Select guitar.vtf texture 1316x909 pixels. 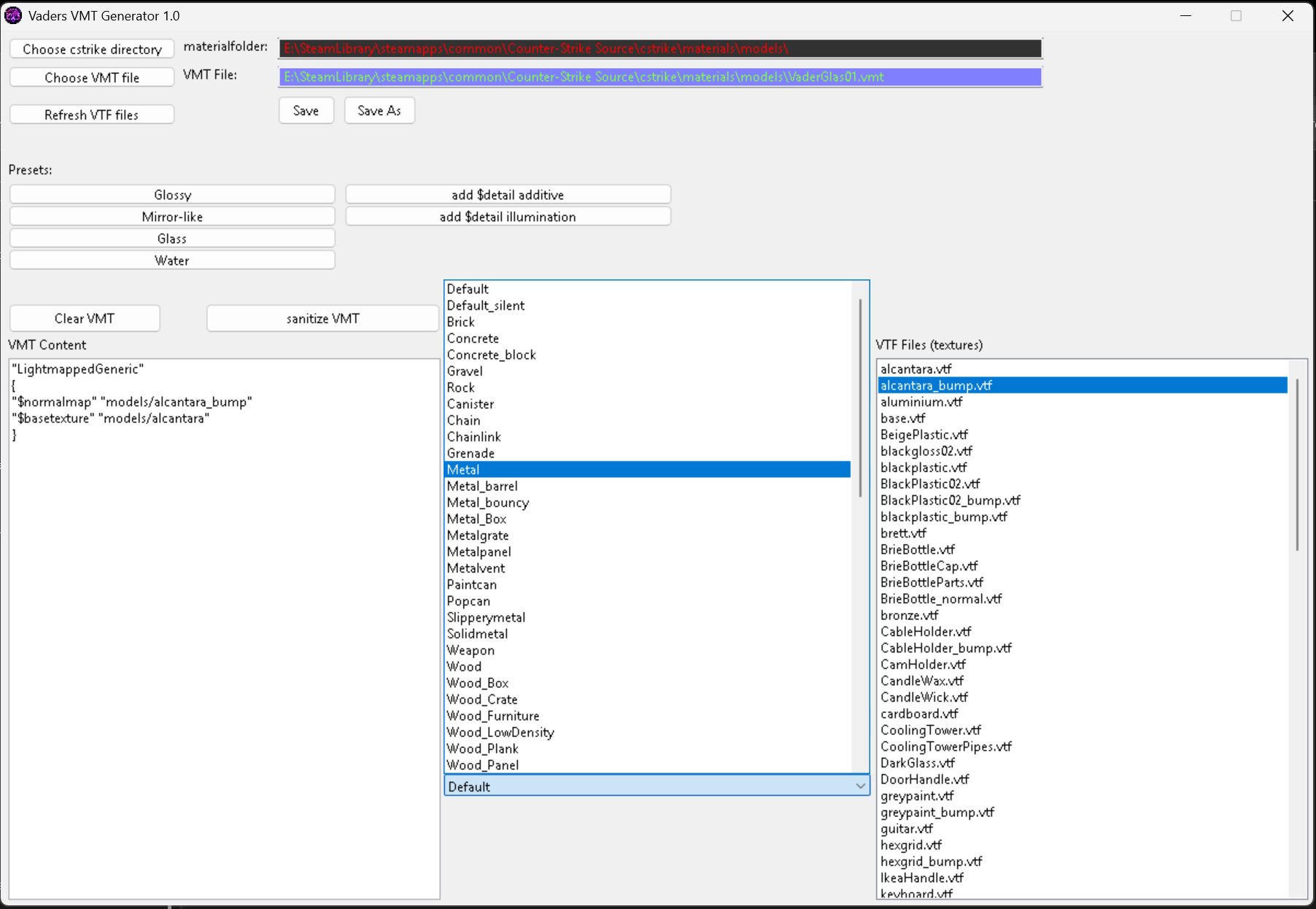coord(1082,829)
